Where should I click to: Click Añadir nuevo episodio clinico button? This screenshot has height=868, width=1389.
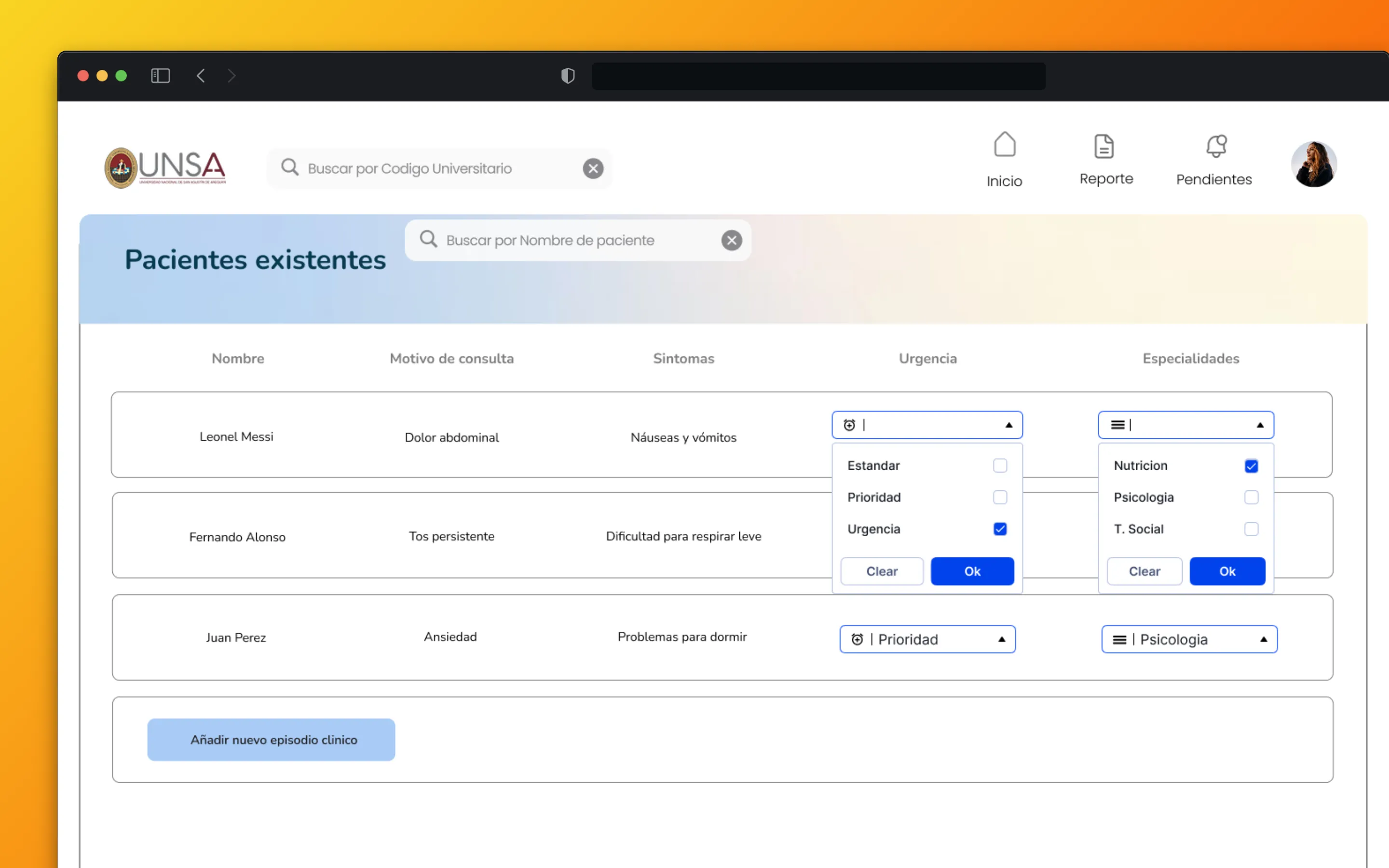click(x=271, y=739)
